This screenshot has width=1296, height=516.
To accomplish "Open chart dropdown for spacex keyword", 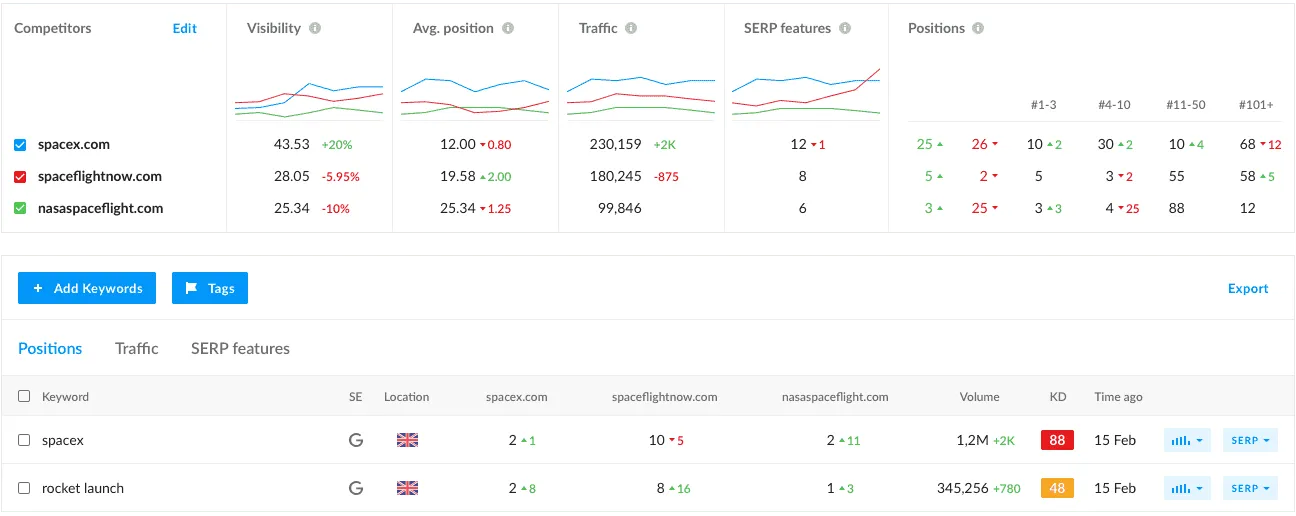I will coord(1187,440).
